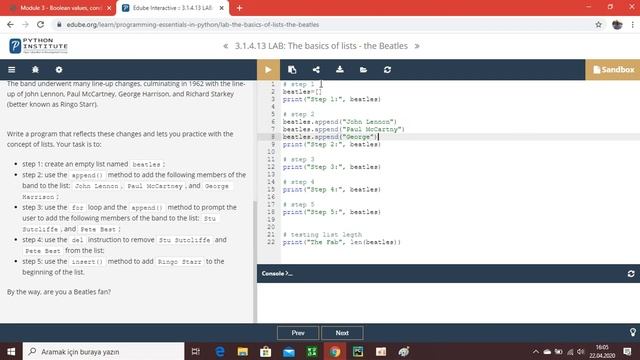Go to previous lesson via left chevrons
Screen dimensions: 640x360
pos(226,46)
